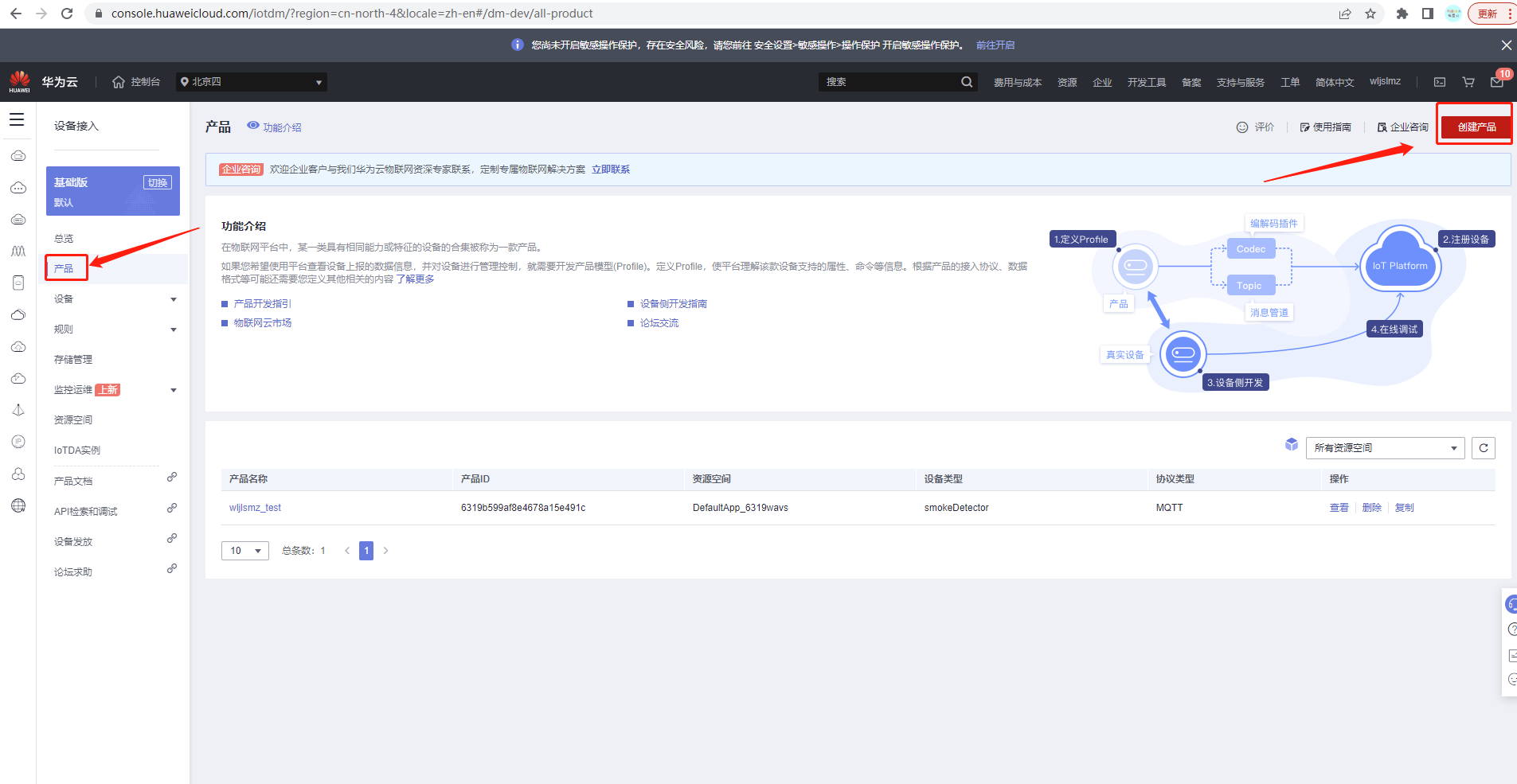Go back in browser history
1517x784 pixels.
[16, 14]
